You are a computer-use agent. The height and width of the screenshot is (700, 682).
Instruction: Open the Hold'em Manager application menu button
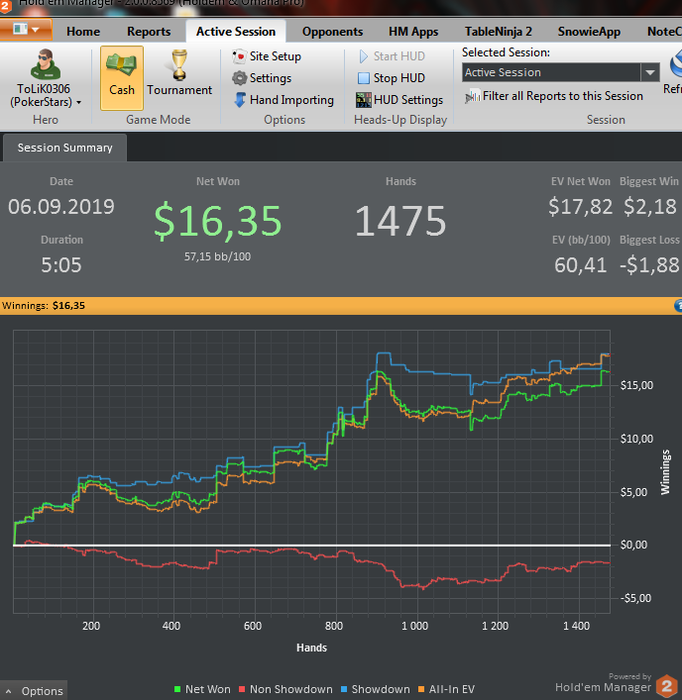[x=26, y=29]
